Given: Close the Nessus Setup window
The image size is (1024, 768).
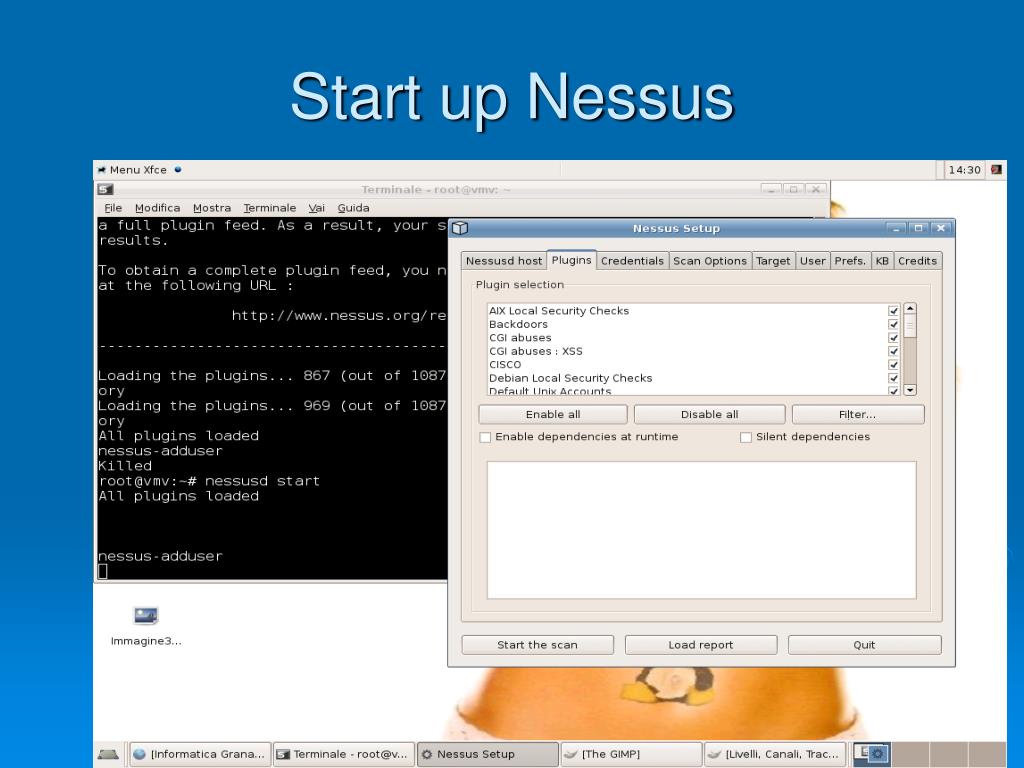Looking at the screenshot, I should coord(940,228).
